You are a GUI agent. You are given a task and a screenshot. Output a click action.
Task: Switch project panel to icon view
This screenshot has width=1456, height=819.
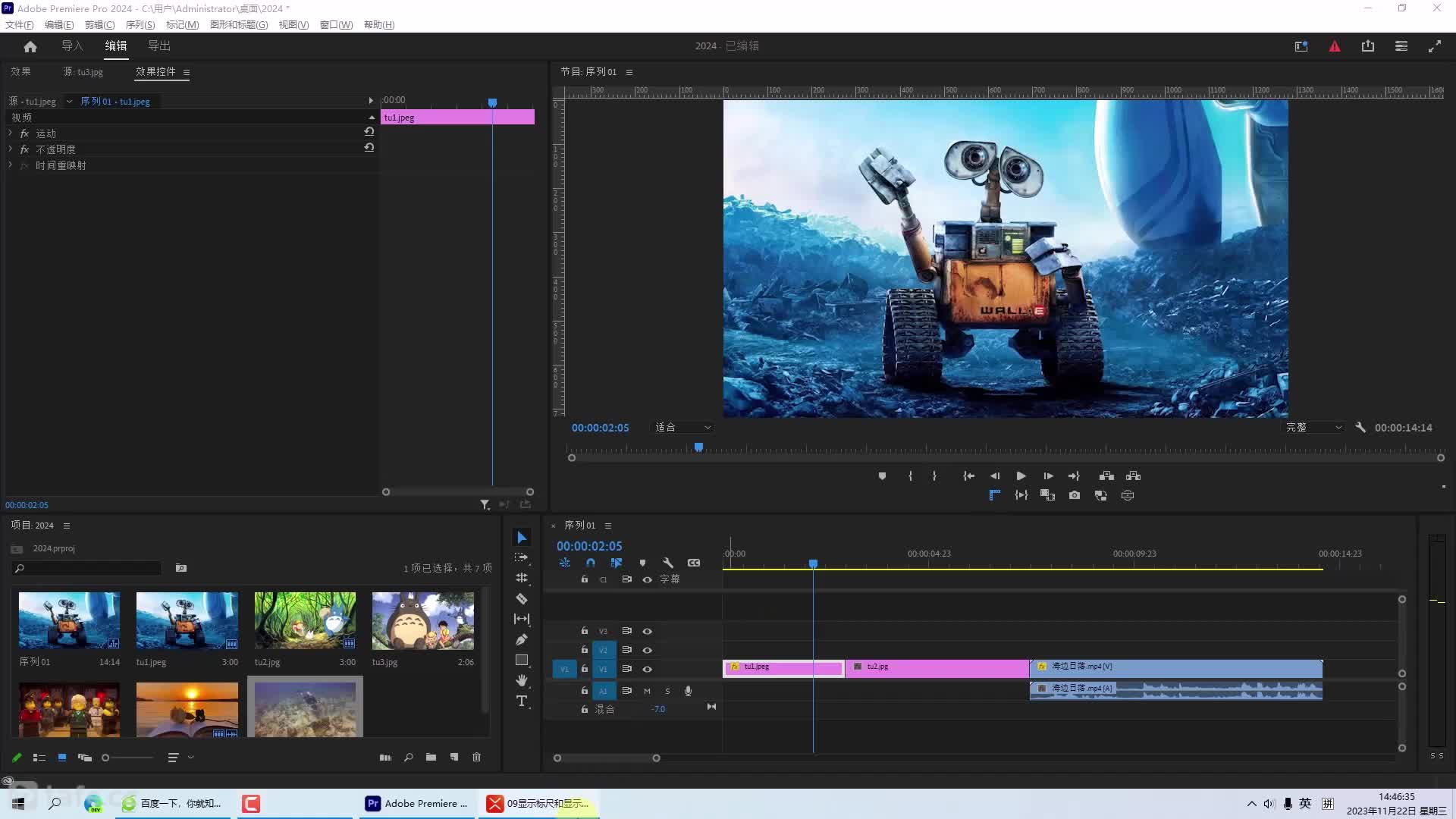[62, 757]
